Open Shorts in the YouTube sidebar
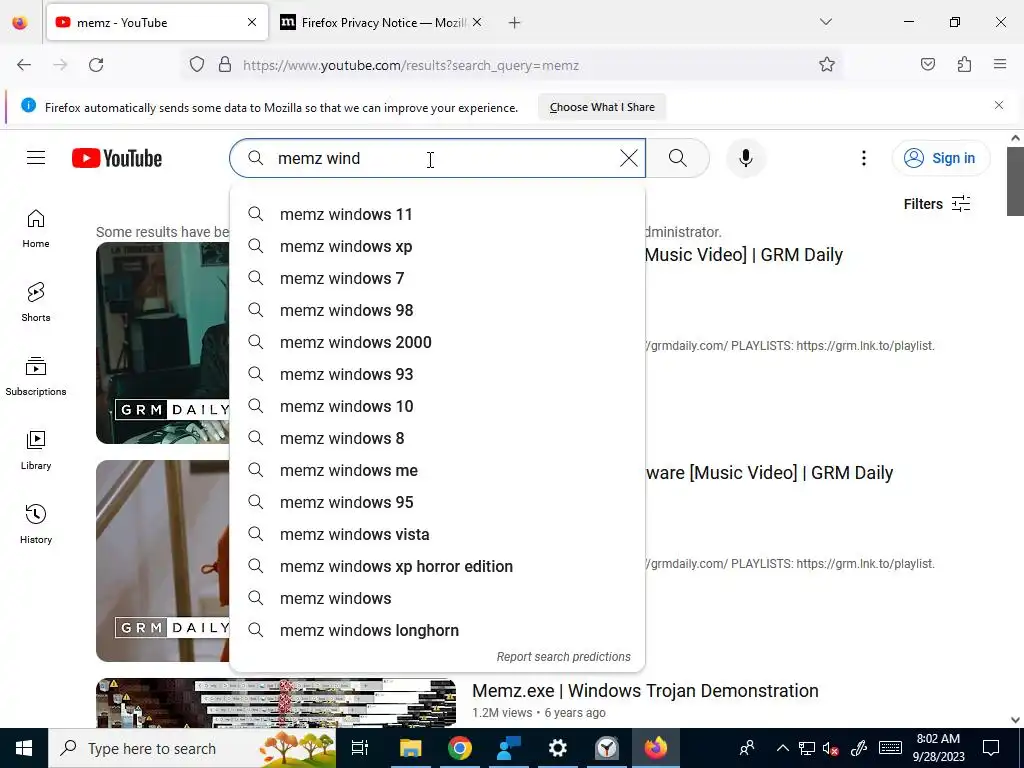This screenshot has width=1024, height=768. pos(36,303)
